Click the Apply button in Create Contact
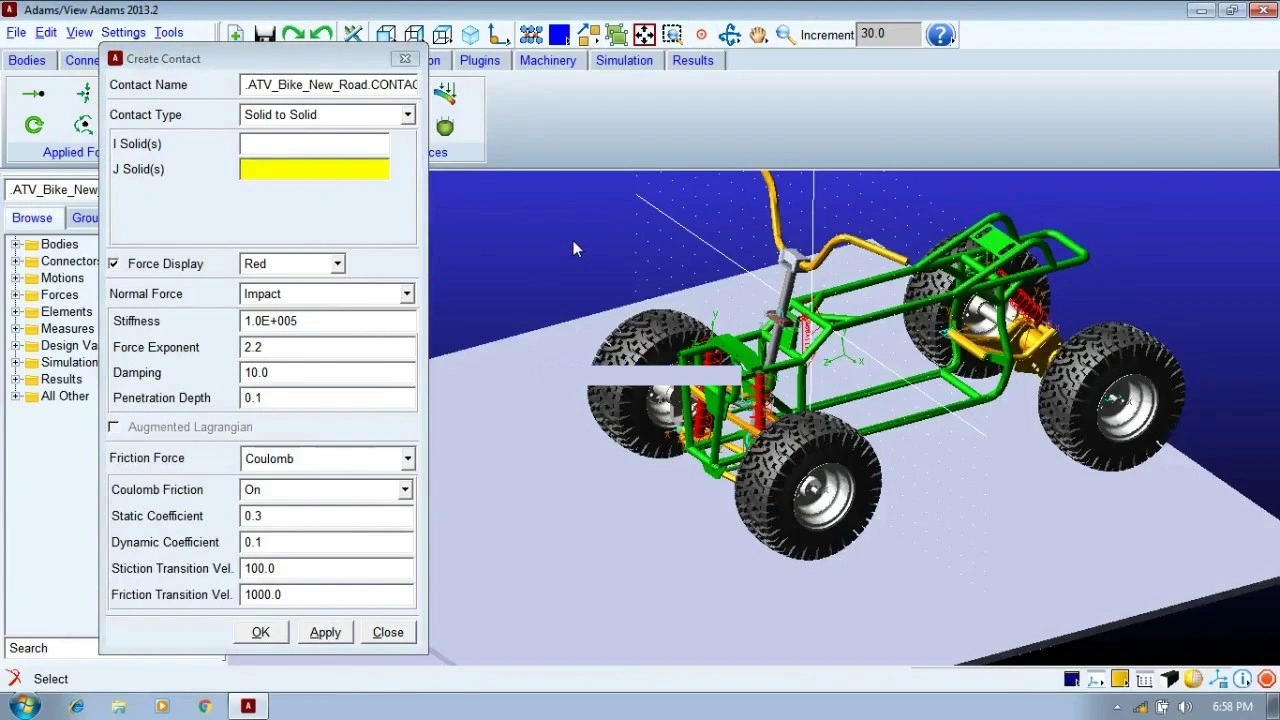This screenshot has width=1280, height=720. click(x=325, y=633)
